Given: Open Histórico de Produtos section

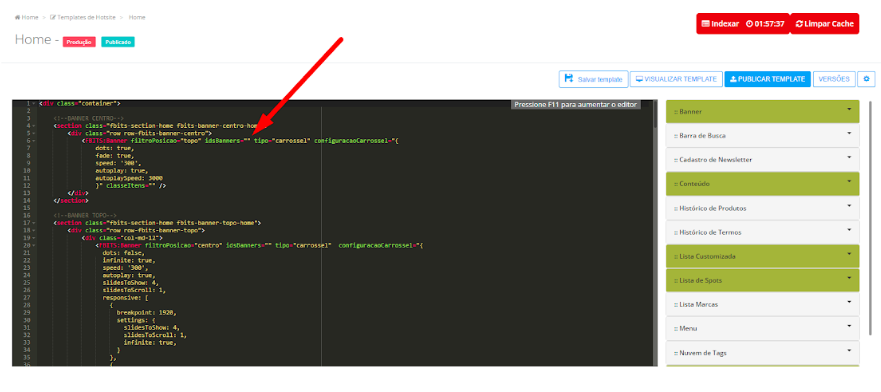Looking at the screenshot, I should (x=762, y=208).
